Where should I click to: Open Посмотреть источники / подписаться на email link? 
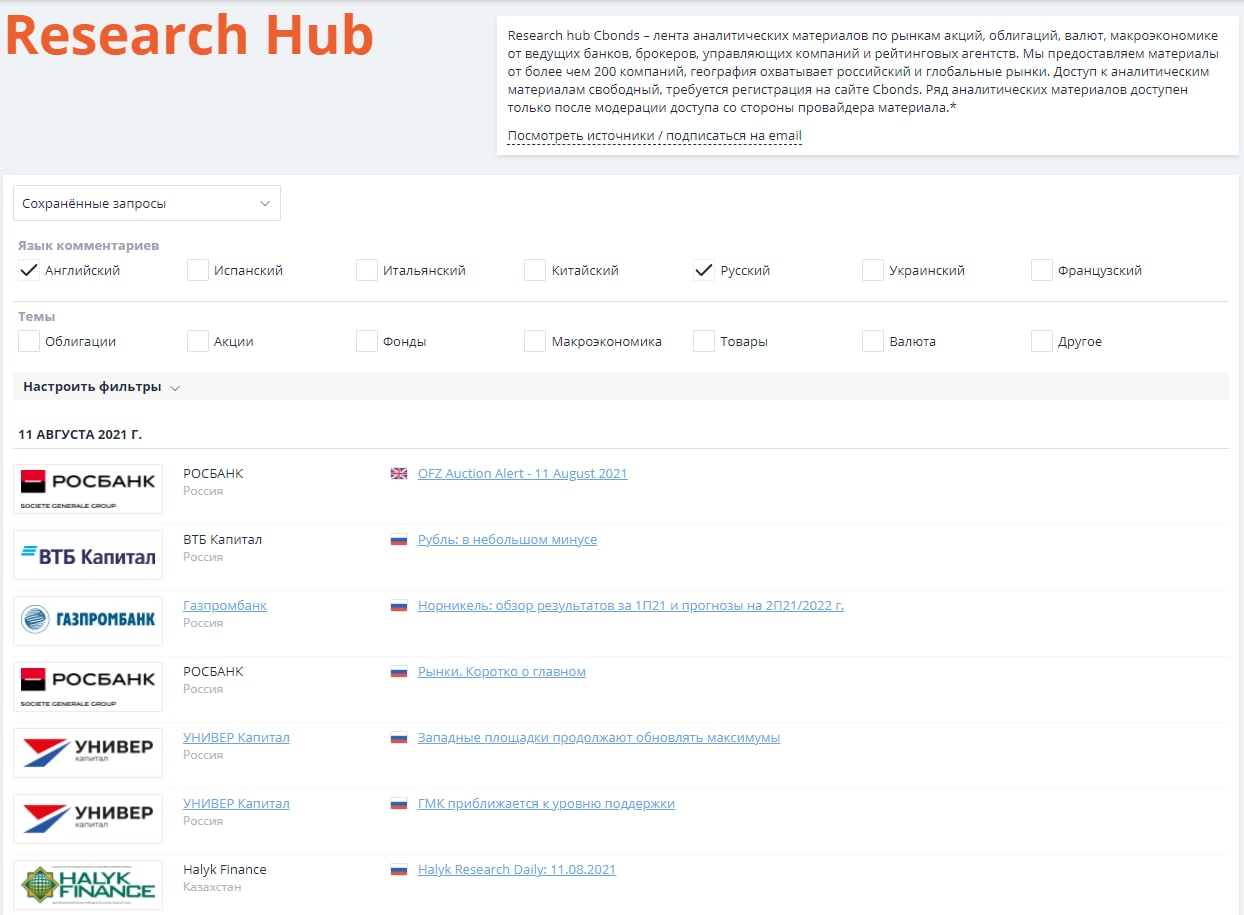coord(654,136)
